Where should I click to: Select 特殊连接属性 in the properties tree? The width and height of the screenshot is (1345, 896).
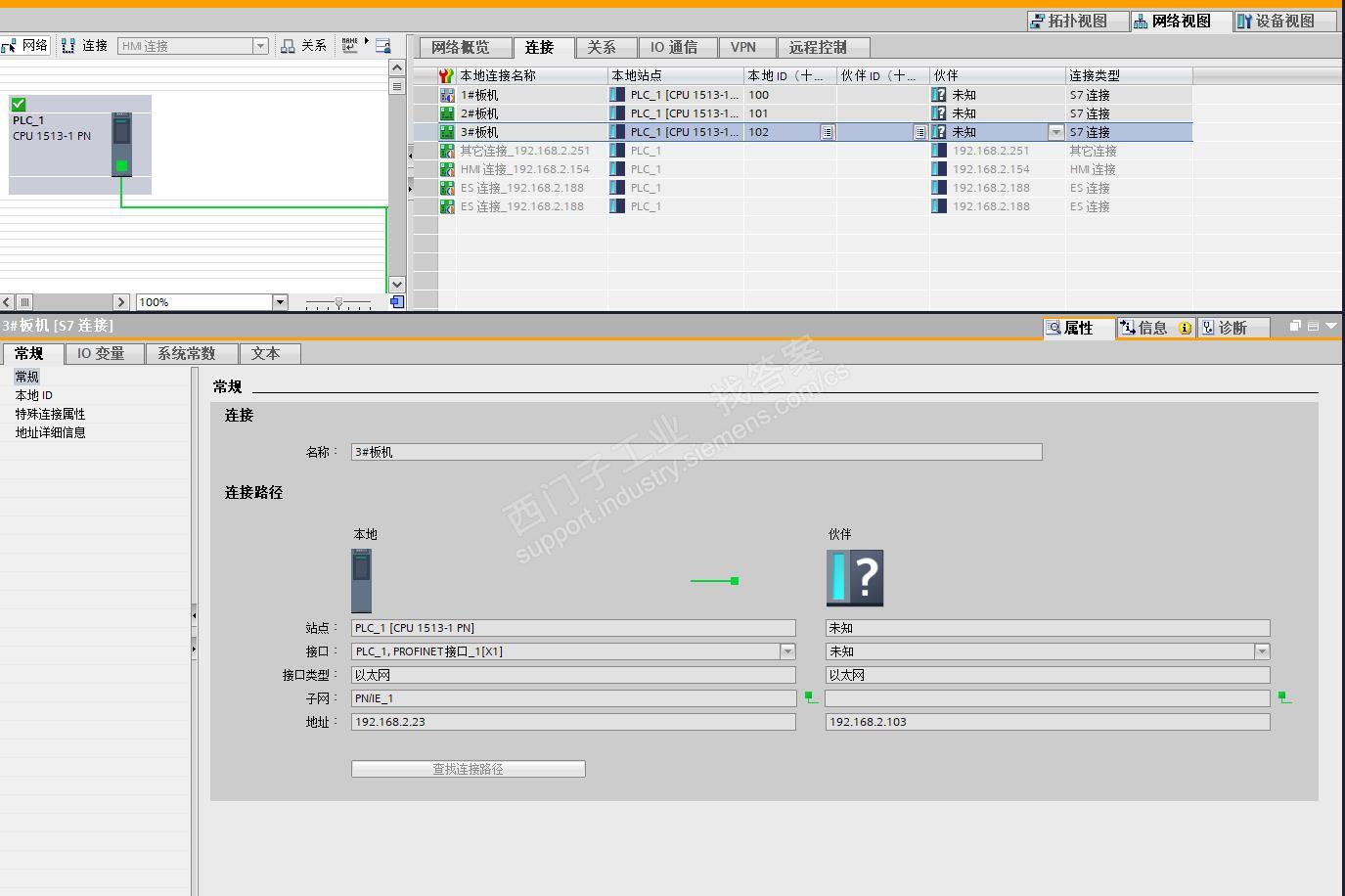[x=50, y=414]
